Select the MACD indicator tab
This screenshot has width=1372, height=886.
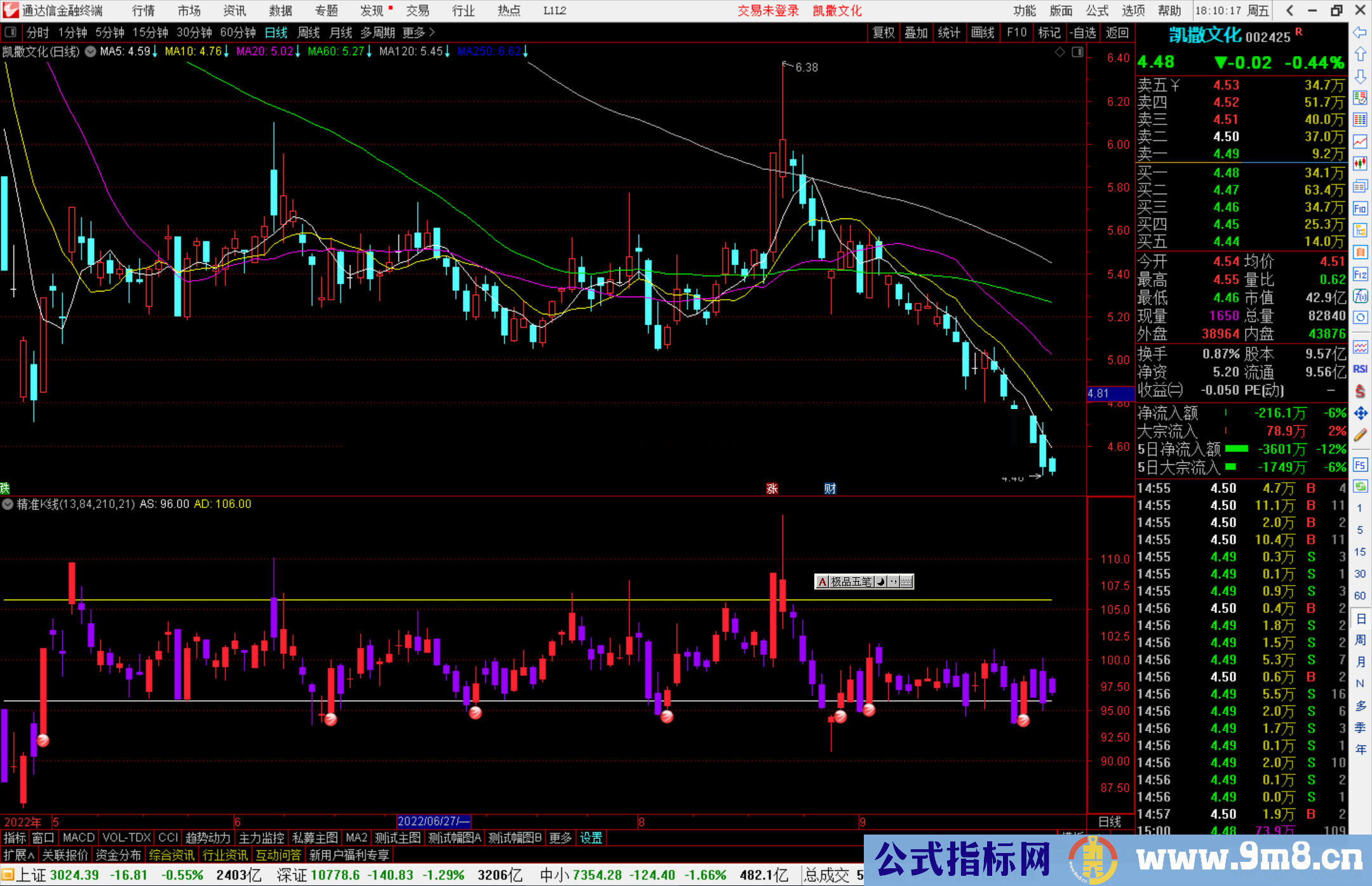[79, 838]
